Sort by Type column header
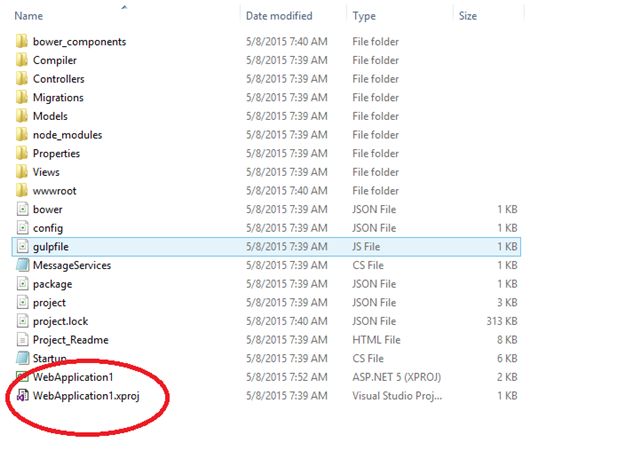 tap(364, 16)
